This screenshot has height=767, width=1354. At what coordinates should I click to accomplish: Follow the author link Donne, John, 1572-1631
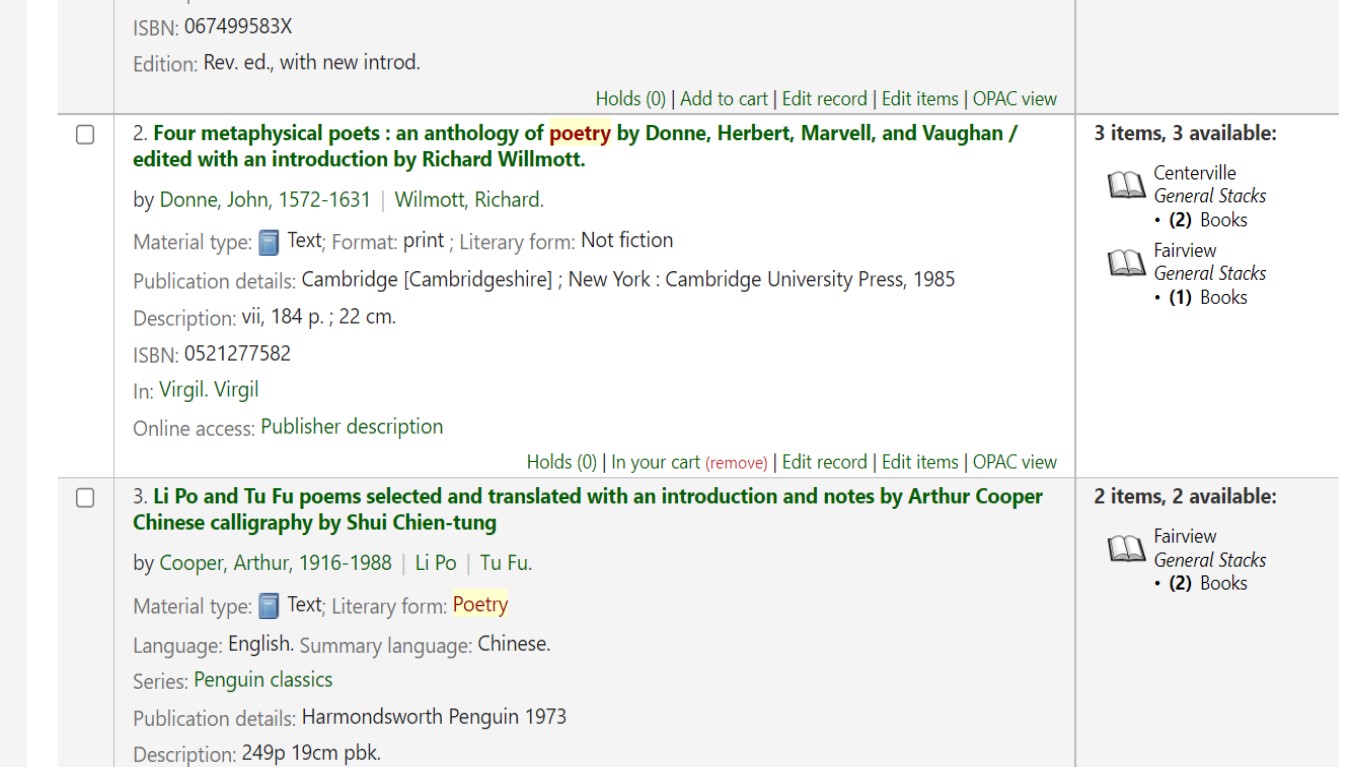coord(265,200)
